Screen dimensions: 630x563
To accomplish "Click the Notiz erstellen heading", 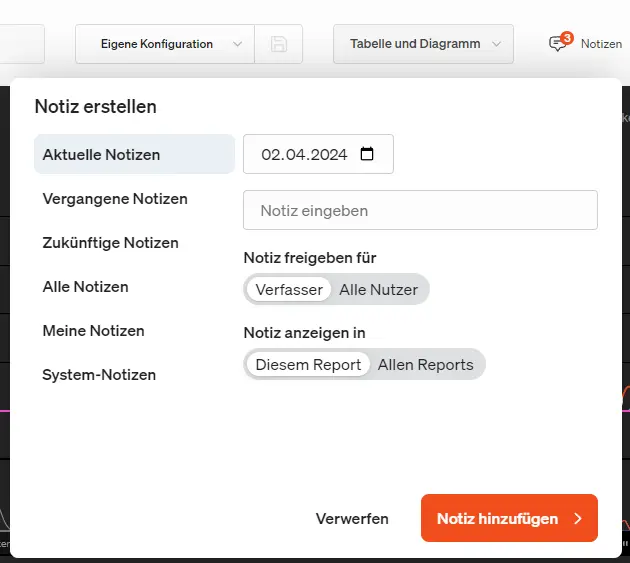I will (x=96, y=106).
